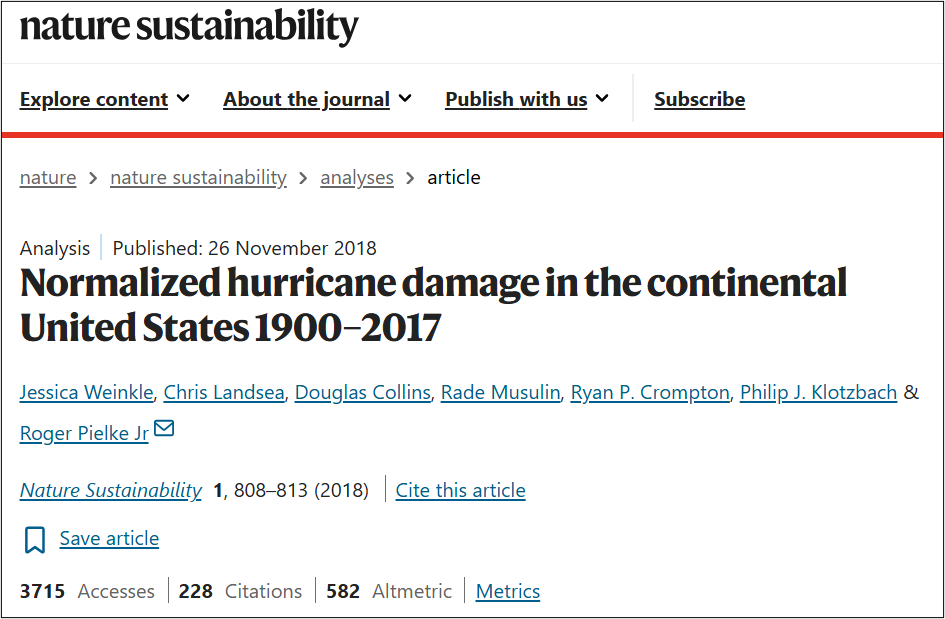This screenshot has height=619, width=945.
Task: Expand the Explore content dropdown
Action: pyautogui.click(x=105, y=99)
